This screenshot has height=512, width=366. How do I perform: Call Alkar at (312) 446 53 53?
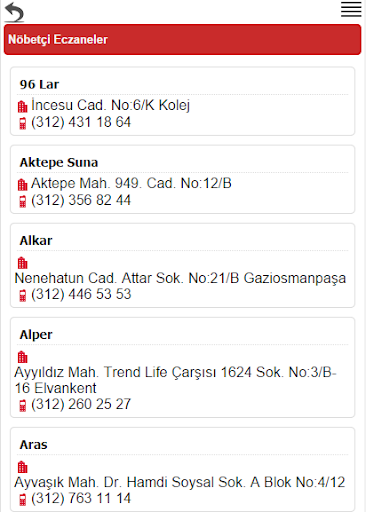click(81, 294)
